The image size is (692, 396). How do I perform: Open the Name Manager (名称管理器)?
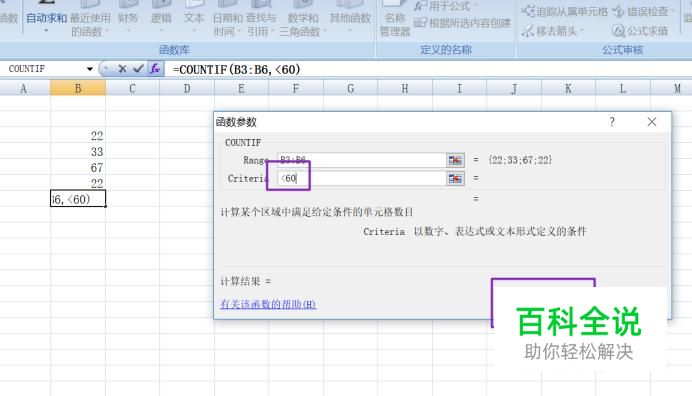[395, 19]
